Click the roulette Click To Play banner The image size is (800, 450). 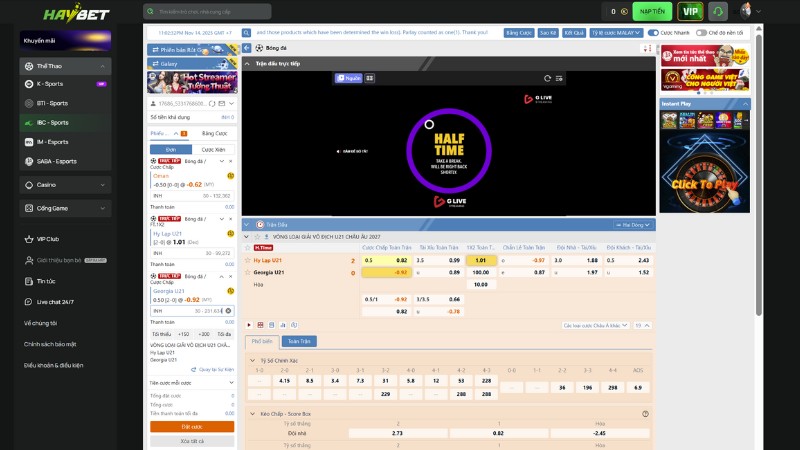click(x=705, y=172)
